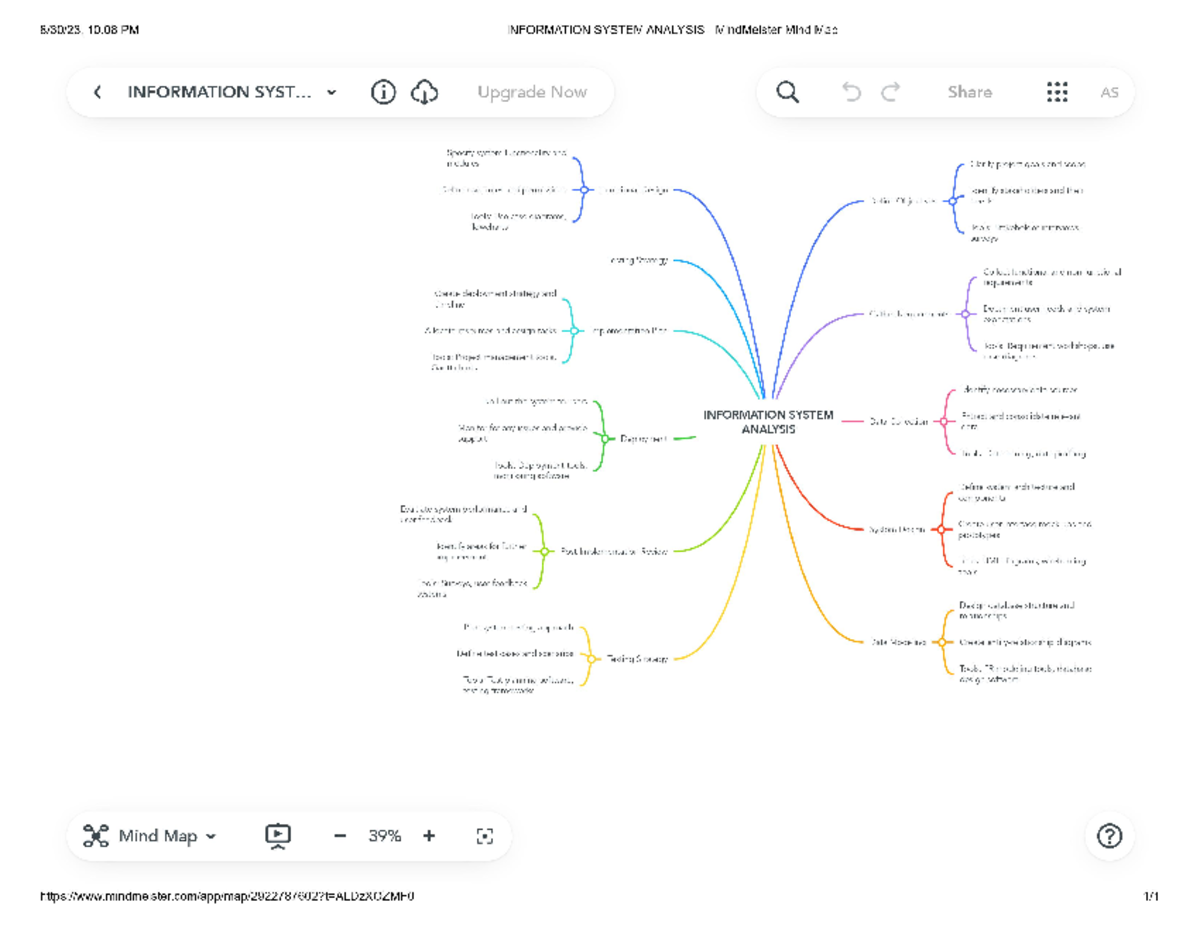Select the System Design node
The width and height of the screenshot is (1200, 926).
[x=898, y=529]
